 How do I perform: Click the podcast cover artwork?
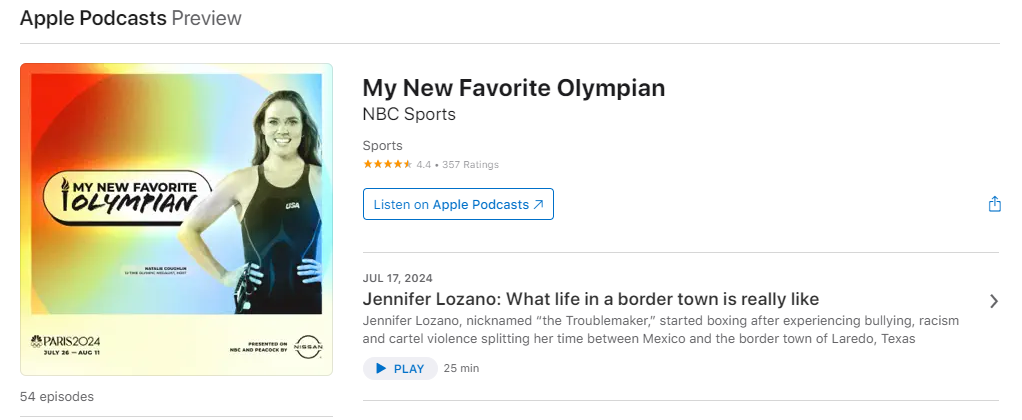176,219
